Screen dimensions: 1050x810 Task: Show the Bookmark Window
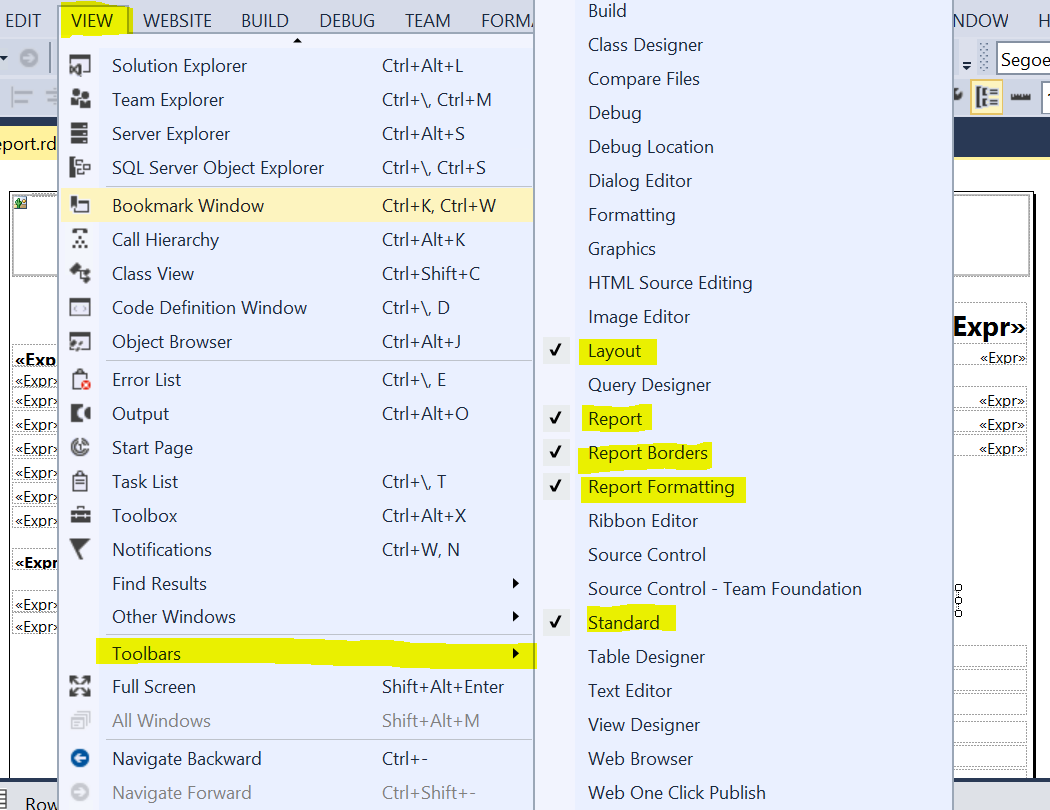pyautogui.click(x=190, y=205)
